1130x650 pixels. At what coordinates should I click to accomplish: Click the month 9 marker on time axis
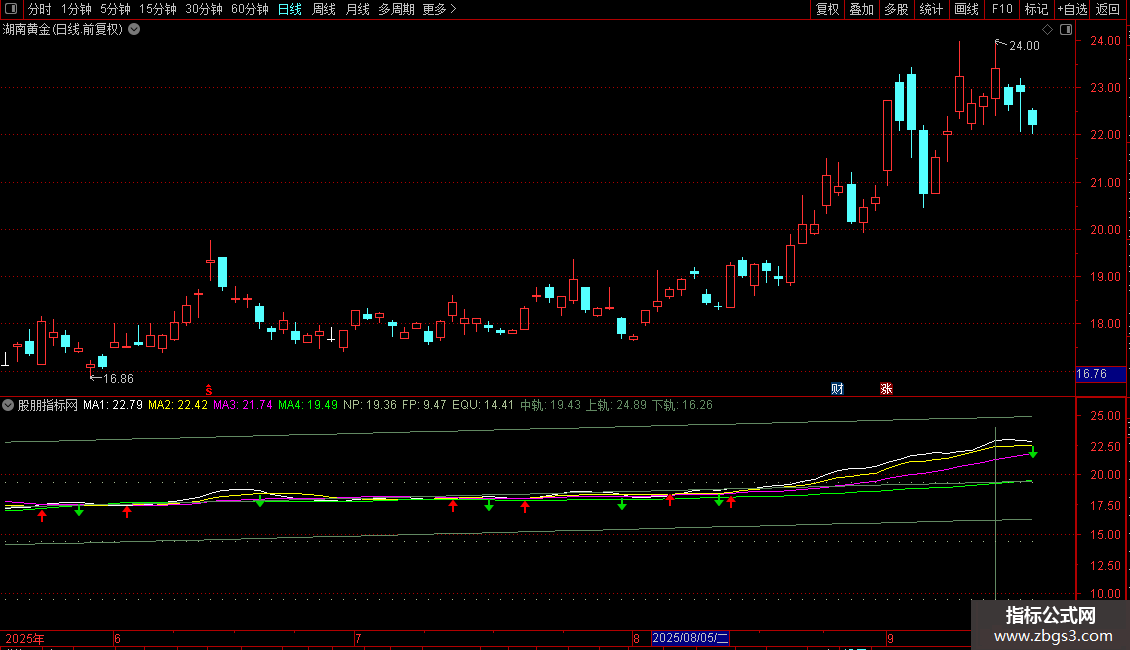890,638
